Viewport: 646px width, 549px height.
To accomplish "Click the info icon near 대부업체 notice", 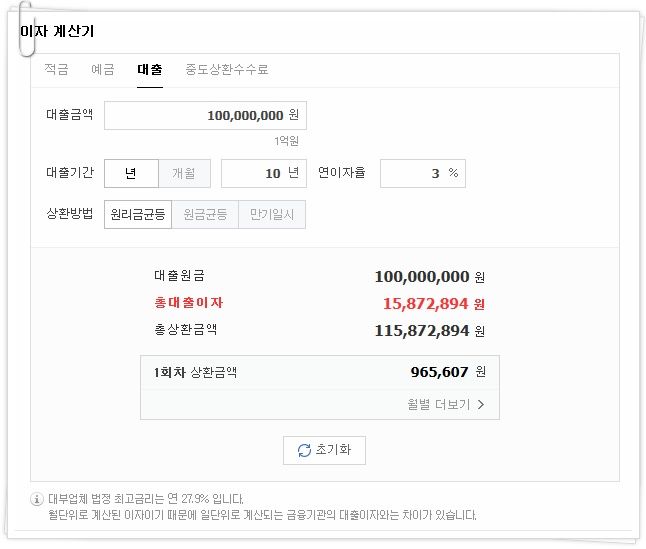I will (x=37, y=499).
